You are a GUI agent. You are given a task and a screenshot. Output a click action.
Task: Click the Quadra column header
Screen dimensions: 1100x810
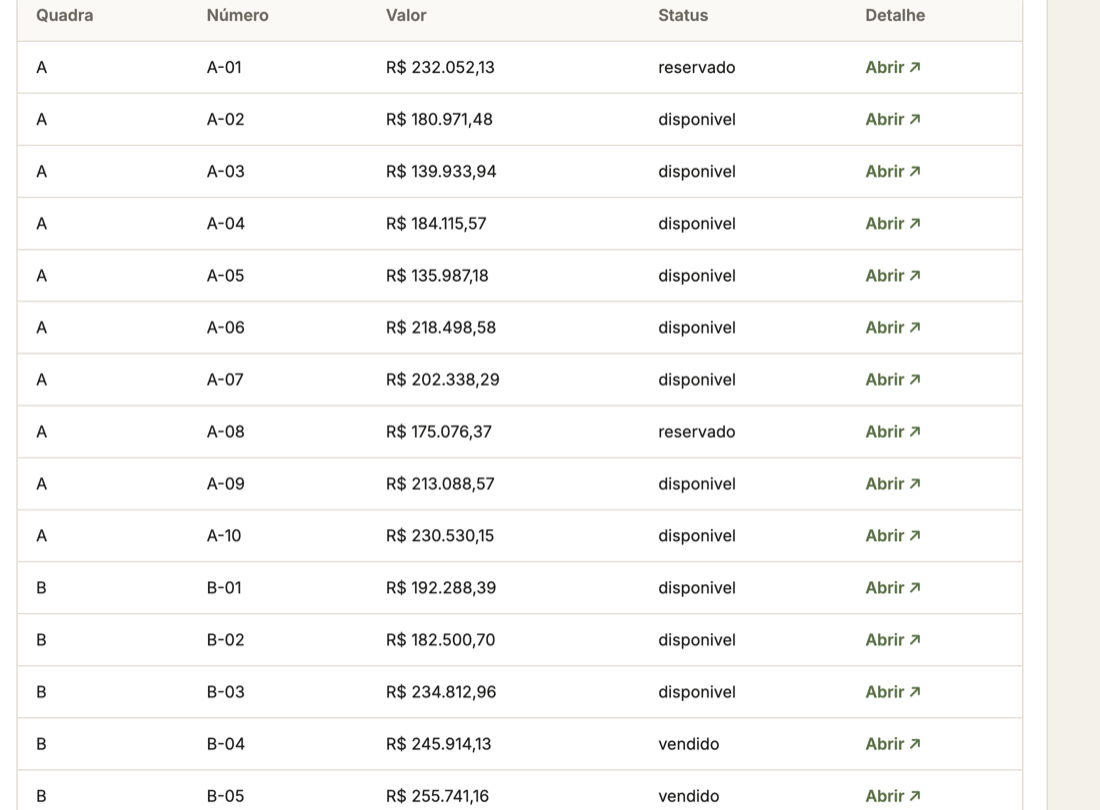(65, 15)
